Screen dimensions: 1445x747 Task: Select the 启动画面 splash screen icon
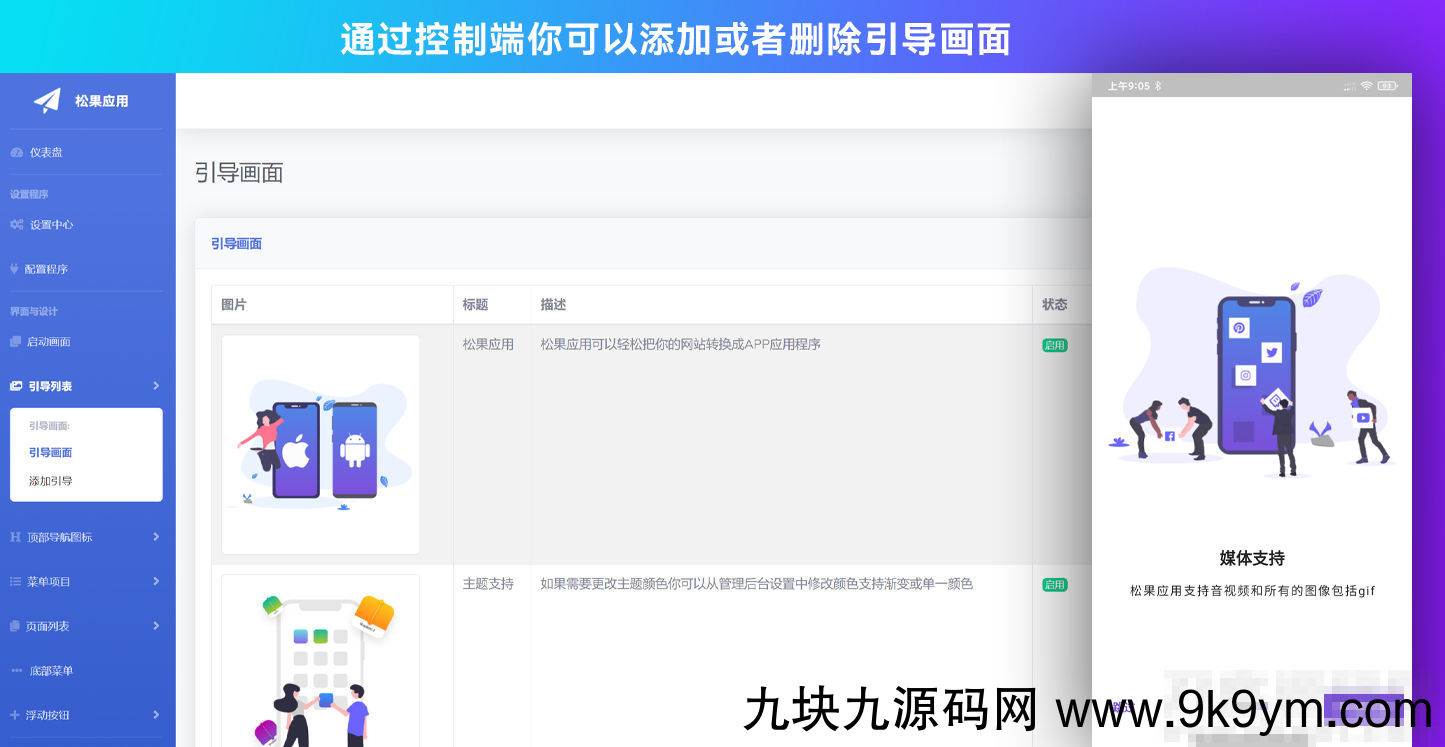14,341
